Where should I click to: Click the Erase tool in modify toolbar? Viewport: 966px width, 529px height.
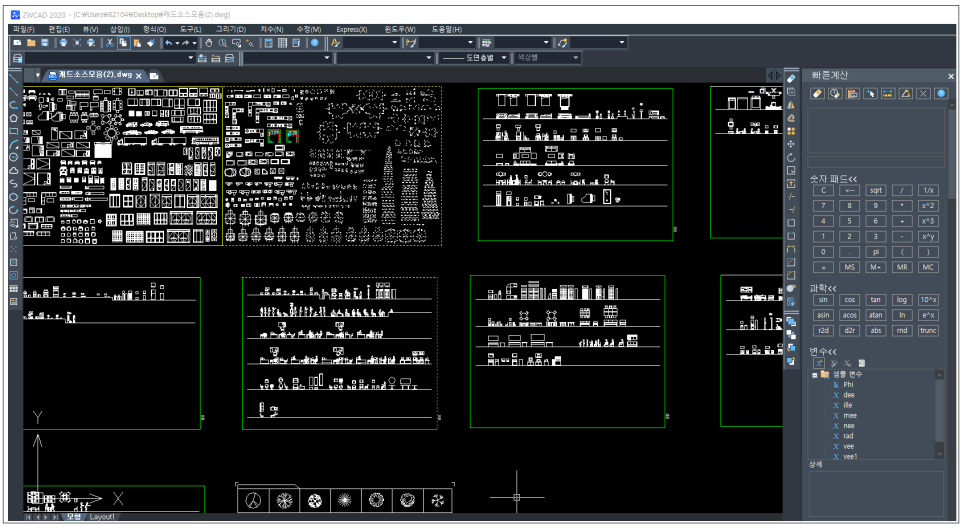[x=791, y=79]
